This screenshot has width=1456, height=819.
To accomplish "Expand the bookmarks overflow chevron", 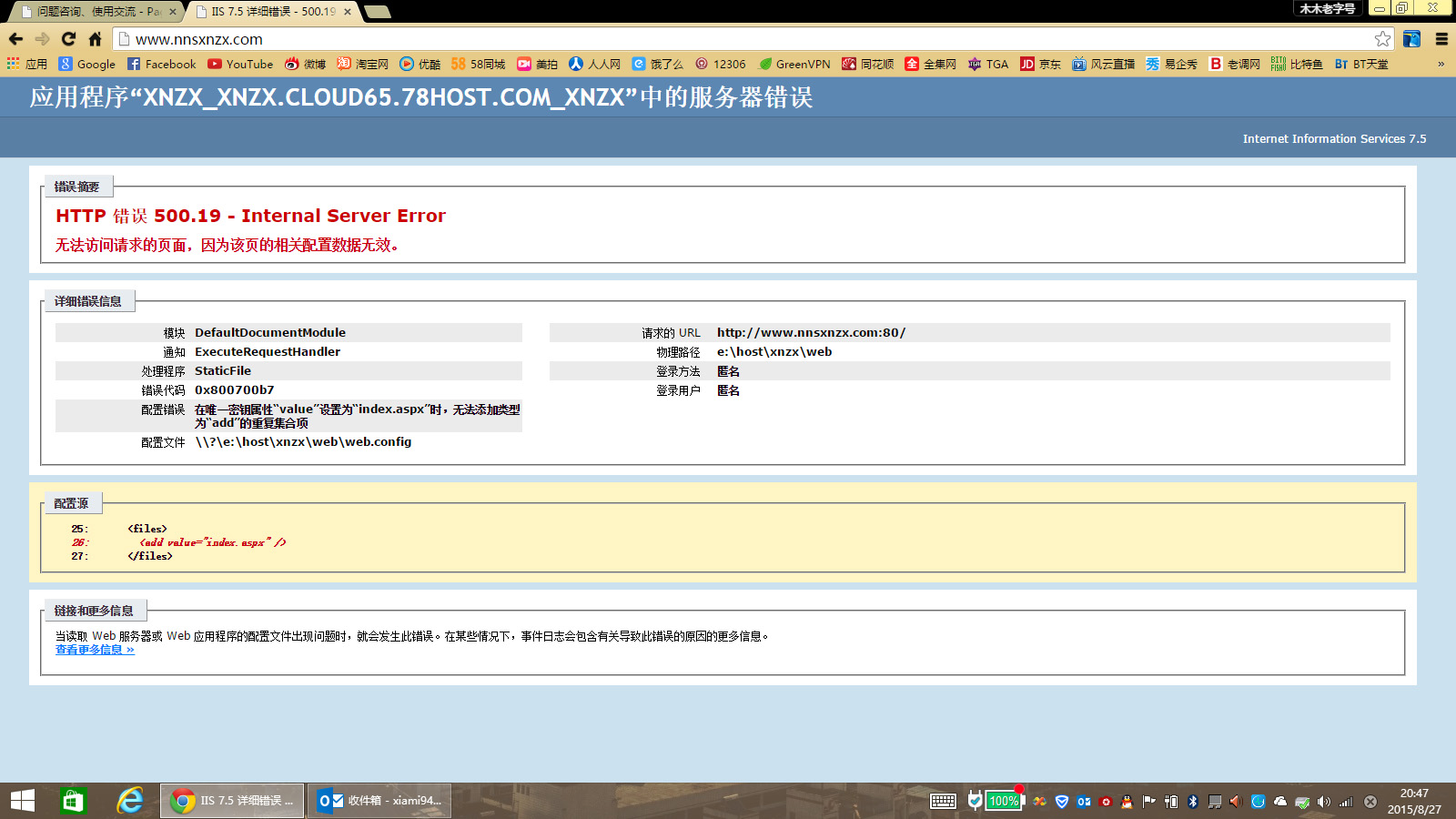I will point(1441,64).
